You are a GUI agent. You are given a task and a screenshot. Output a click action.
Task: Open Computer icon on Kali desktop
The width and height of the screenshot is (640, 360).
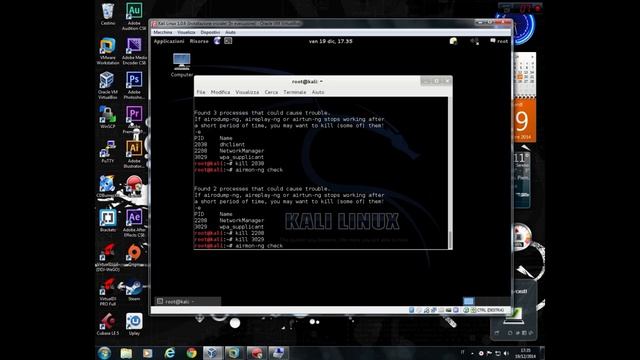182,64
